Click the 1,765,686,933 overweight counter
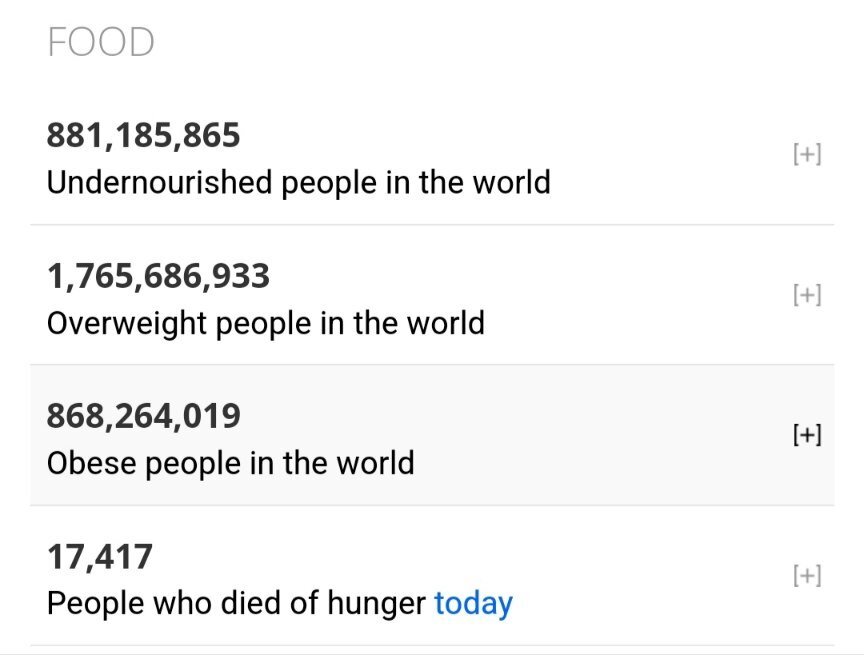864x655 pixels. (x=158, y=275)
